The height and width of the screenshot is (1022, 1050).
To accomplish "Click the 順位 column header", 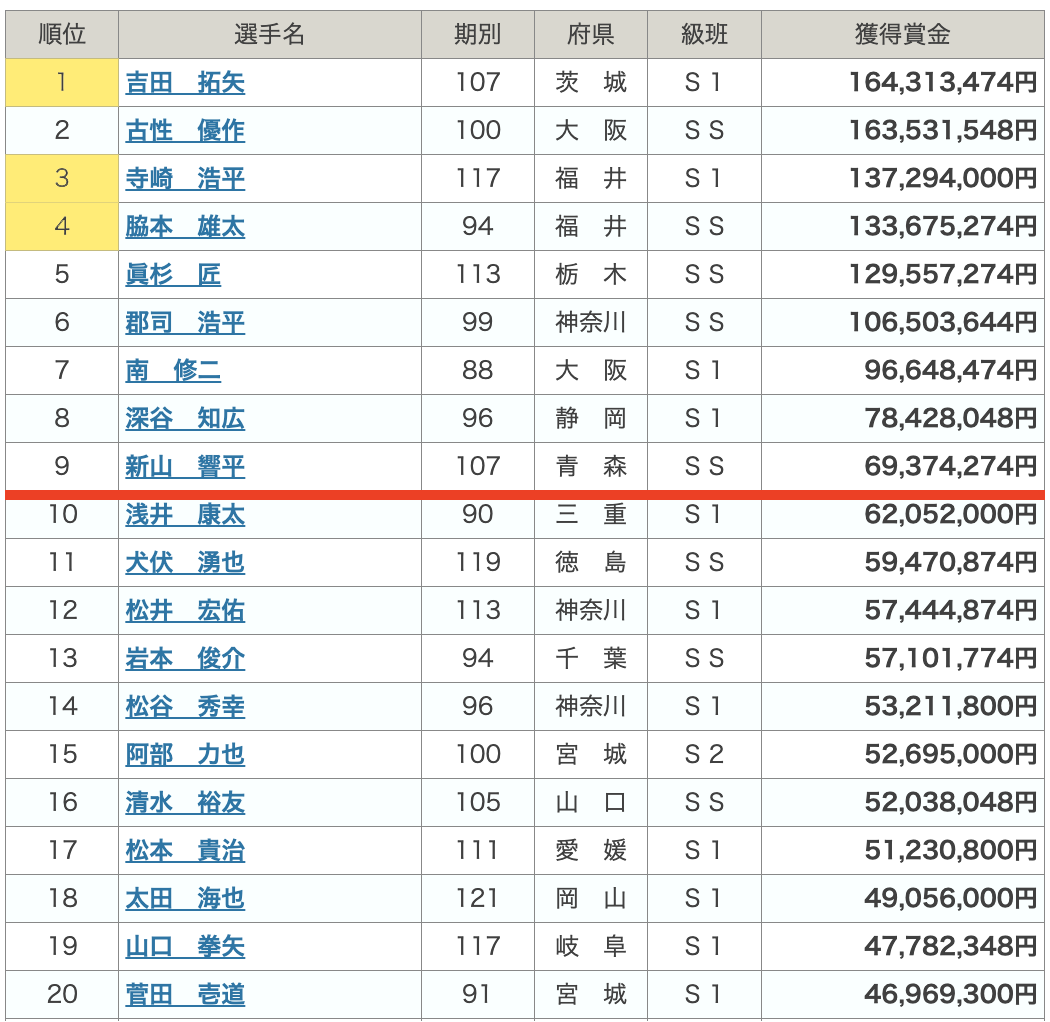I will click(62, 35).
